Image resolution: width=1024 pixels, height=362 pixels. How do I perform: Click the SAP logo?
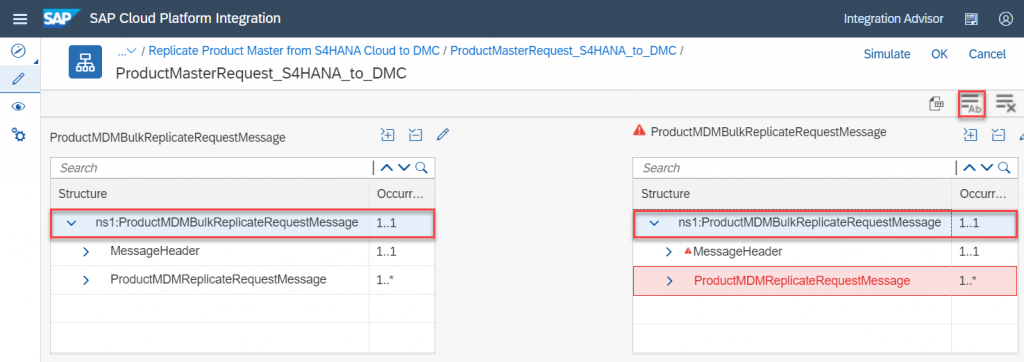(x=61, y=18)
